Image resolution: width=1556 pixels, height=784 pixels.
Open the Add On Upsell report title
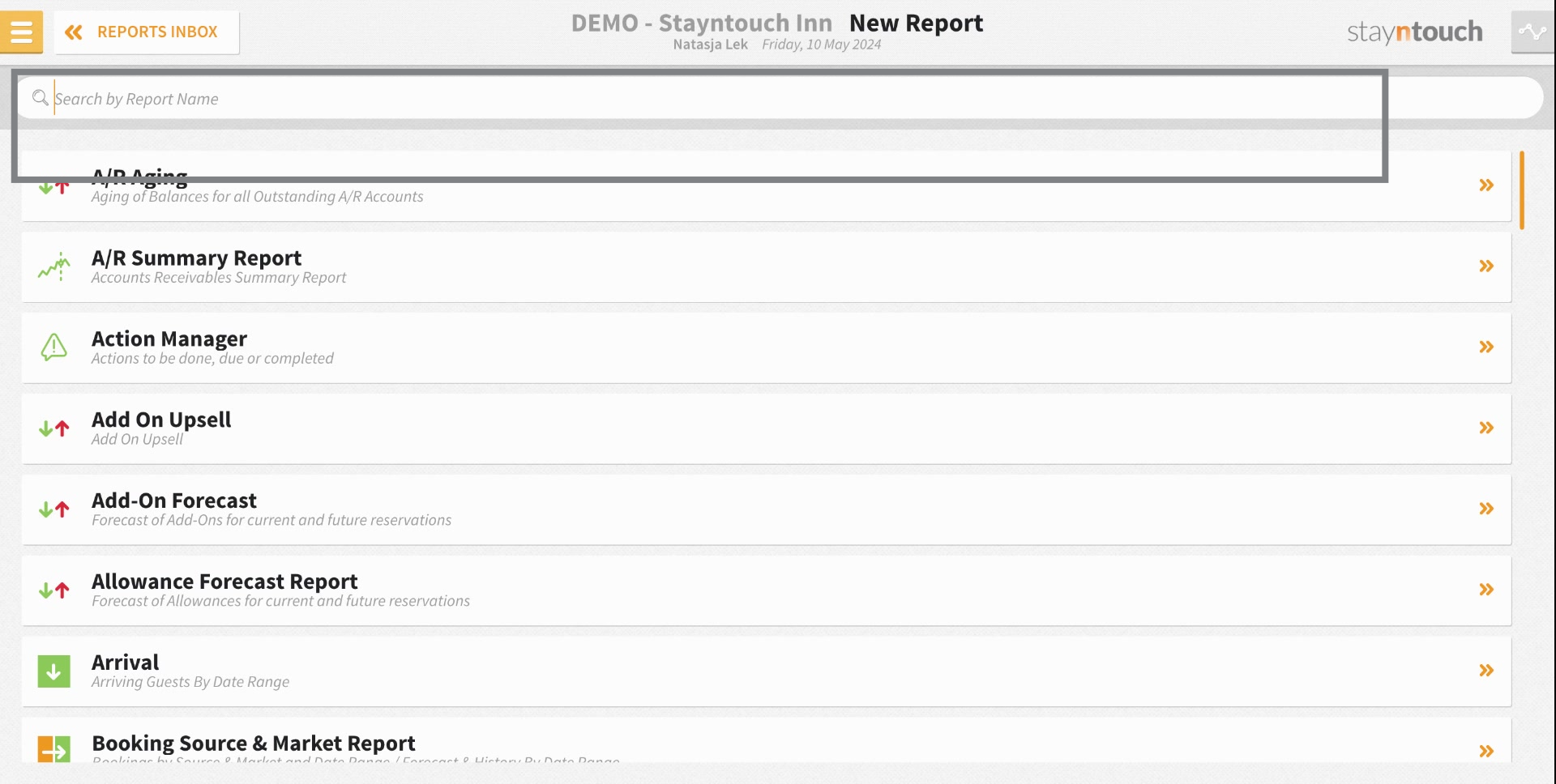pos(161,420)
